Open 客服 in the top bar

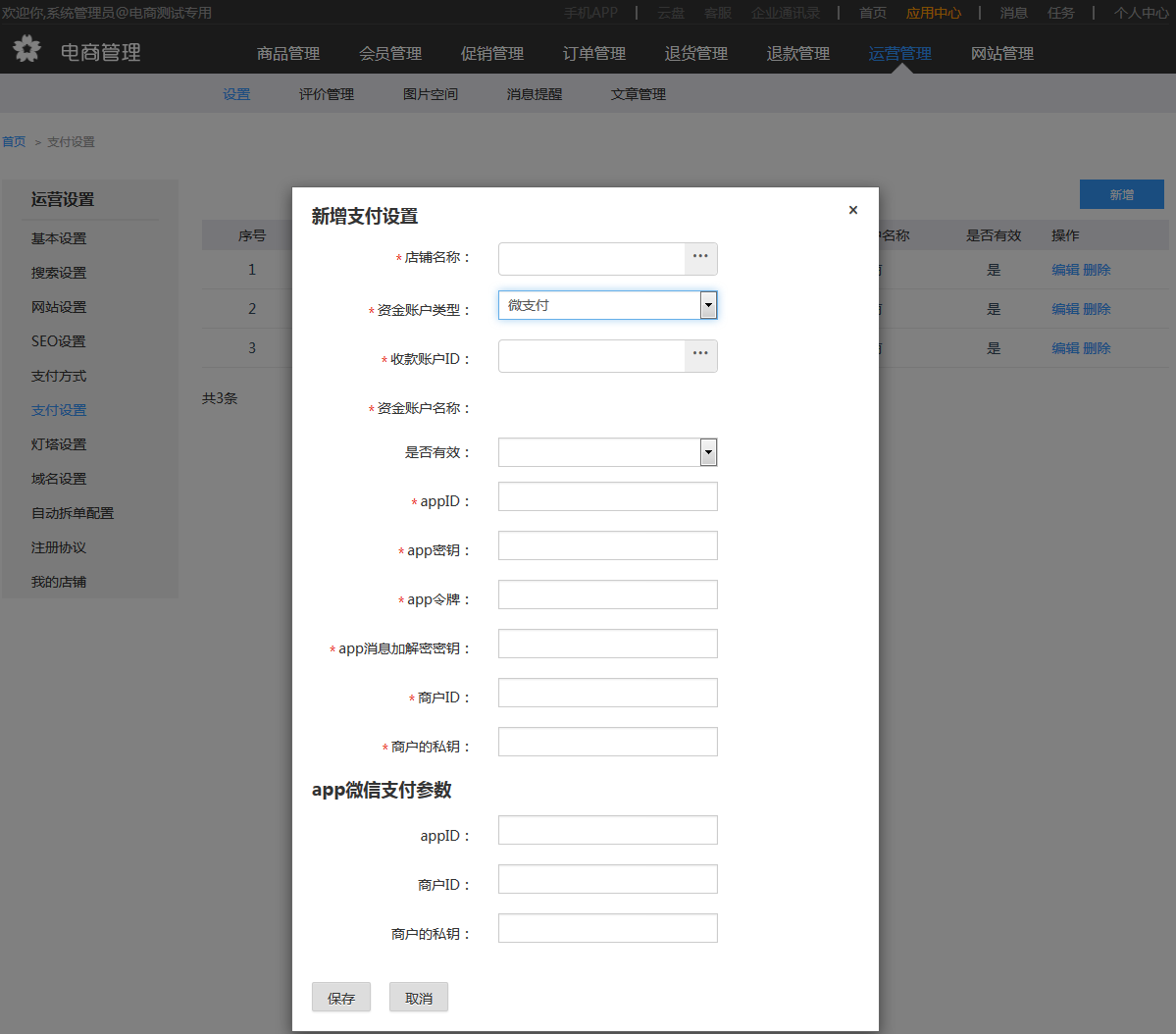coord(718,13)
